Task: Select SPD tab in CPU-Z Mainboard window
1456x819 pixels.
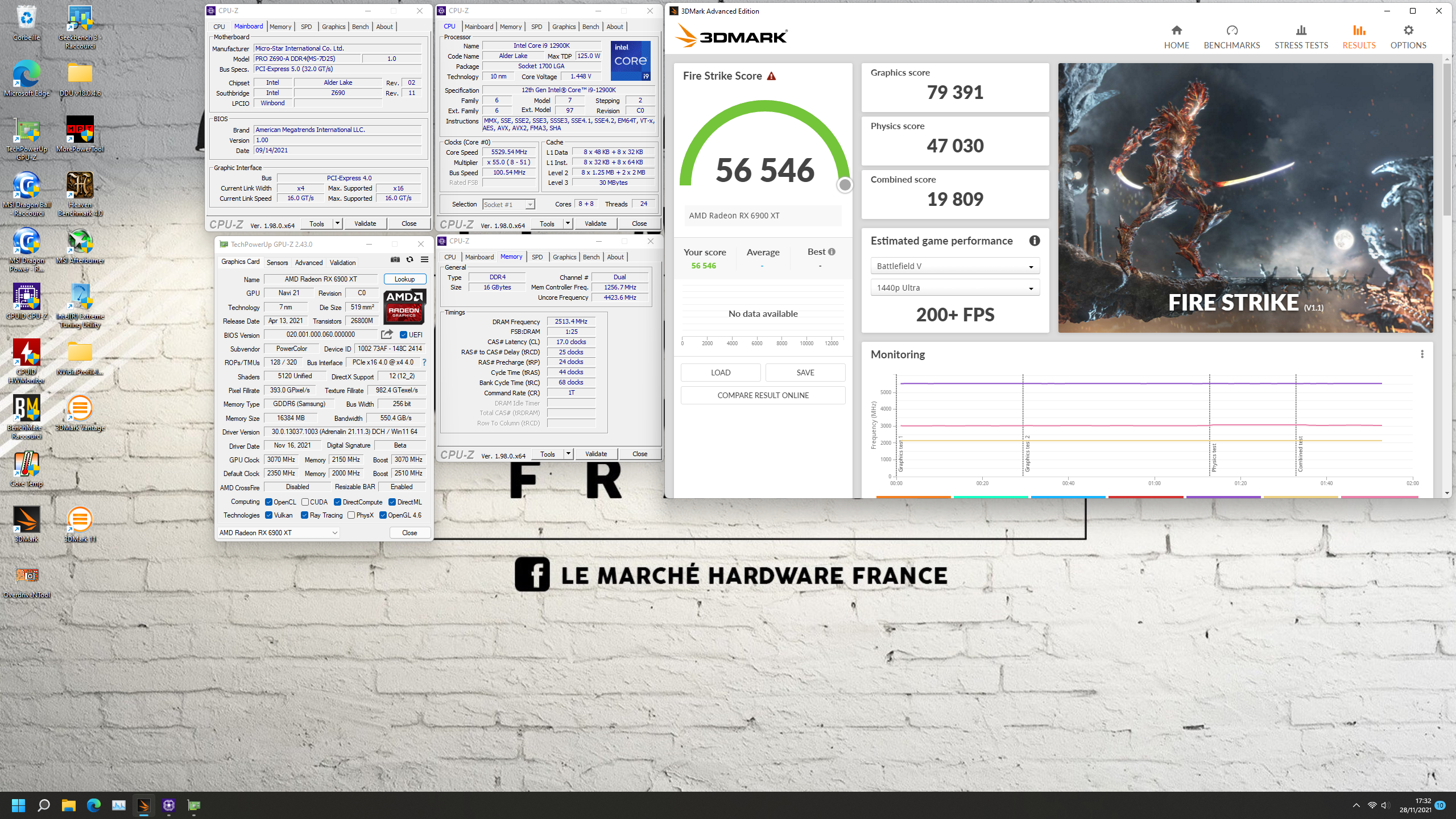Action: click(x=306, y=27)
